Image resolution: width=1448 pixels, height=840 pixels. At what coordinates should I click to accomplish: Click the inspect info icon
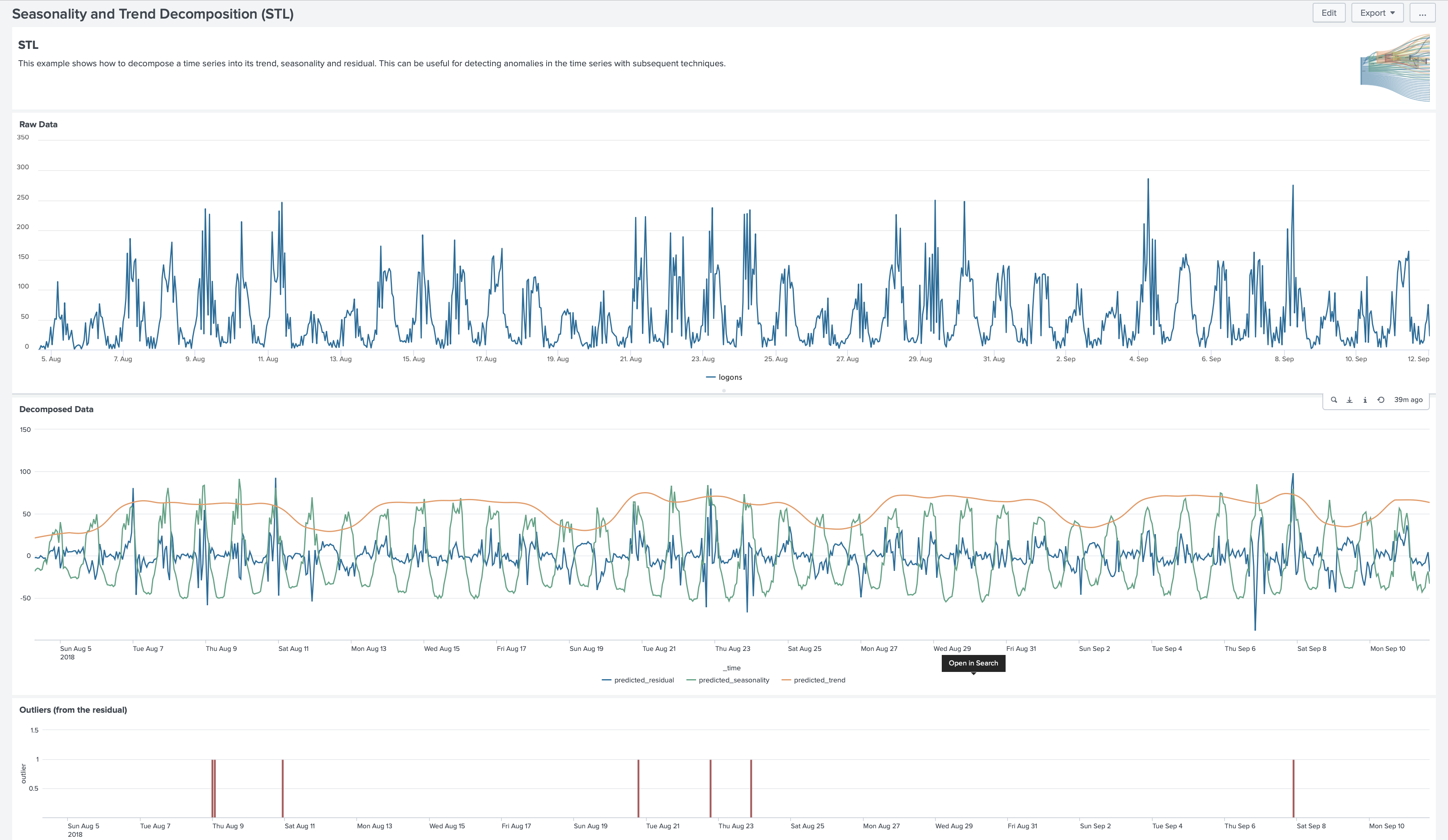(x=1365, y=400)
